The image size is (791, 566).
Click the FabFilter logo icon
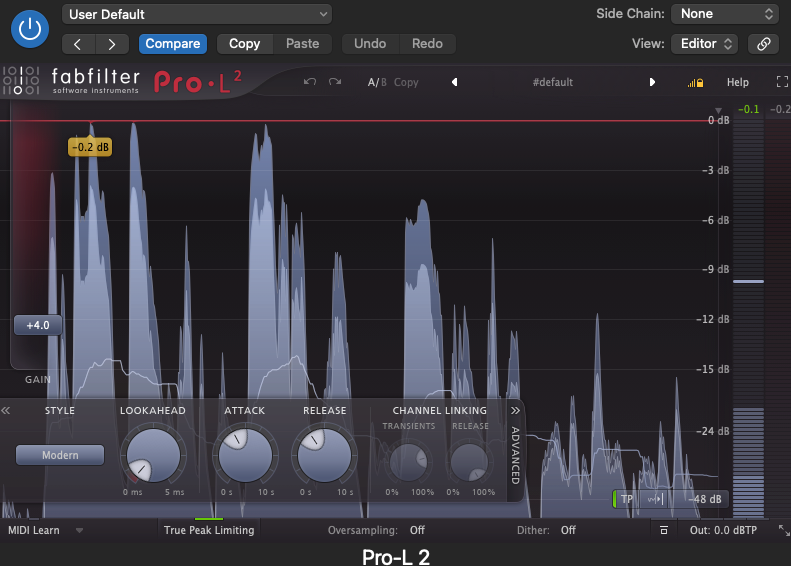click(21, 81)
